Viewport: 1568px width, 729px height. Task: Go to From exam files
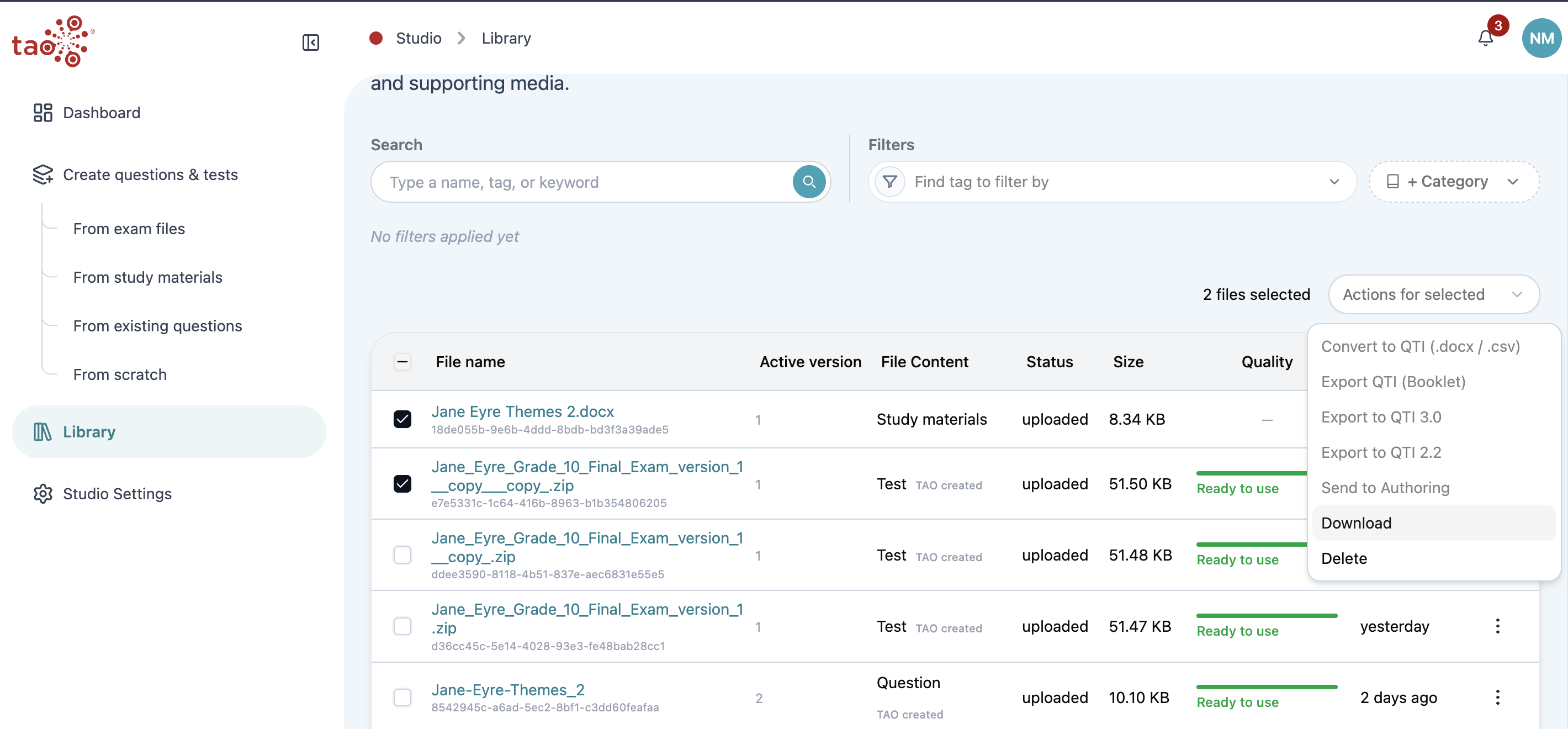click(x=129, y=229)
